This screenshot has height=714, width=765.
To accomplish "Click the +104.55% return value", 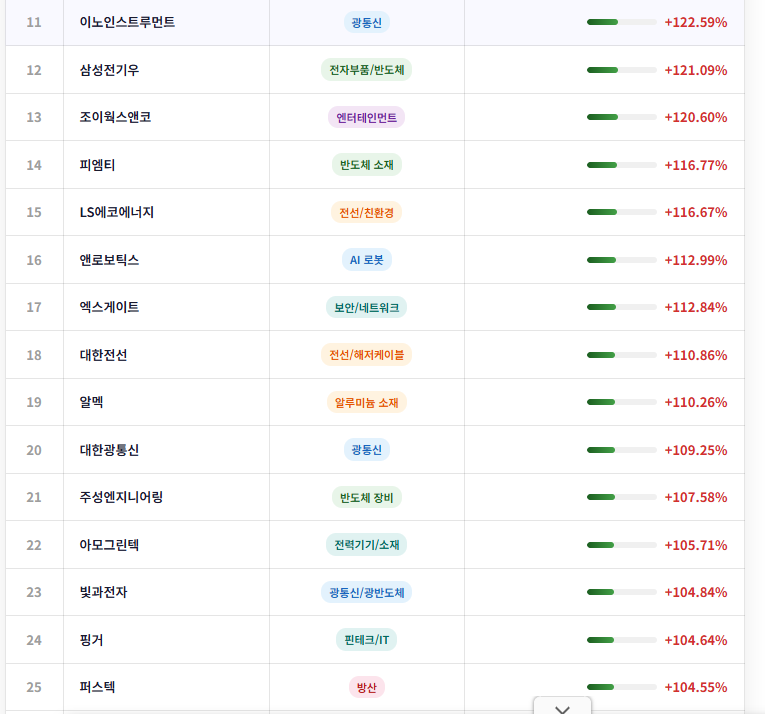I will pos(696,687).
